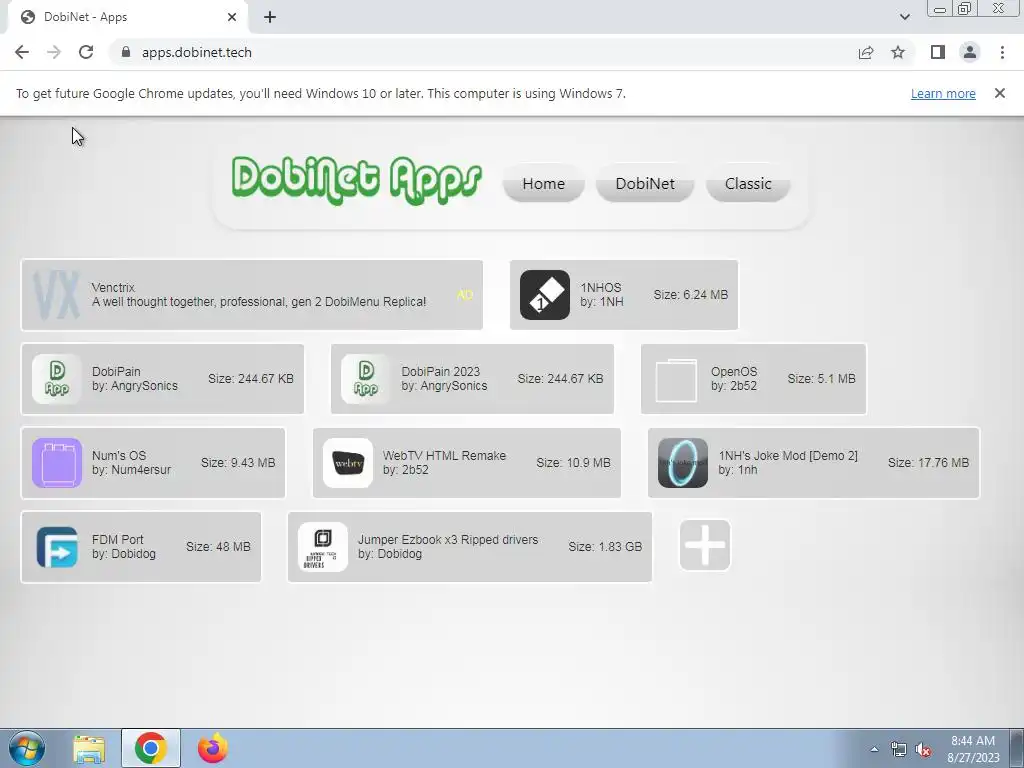Screen dimensions: 1024x768
Task: Click the Chrome profile avatar icon
Action: [x=970, y=52]
